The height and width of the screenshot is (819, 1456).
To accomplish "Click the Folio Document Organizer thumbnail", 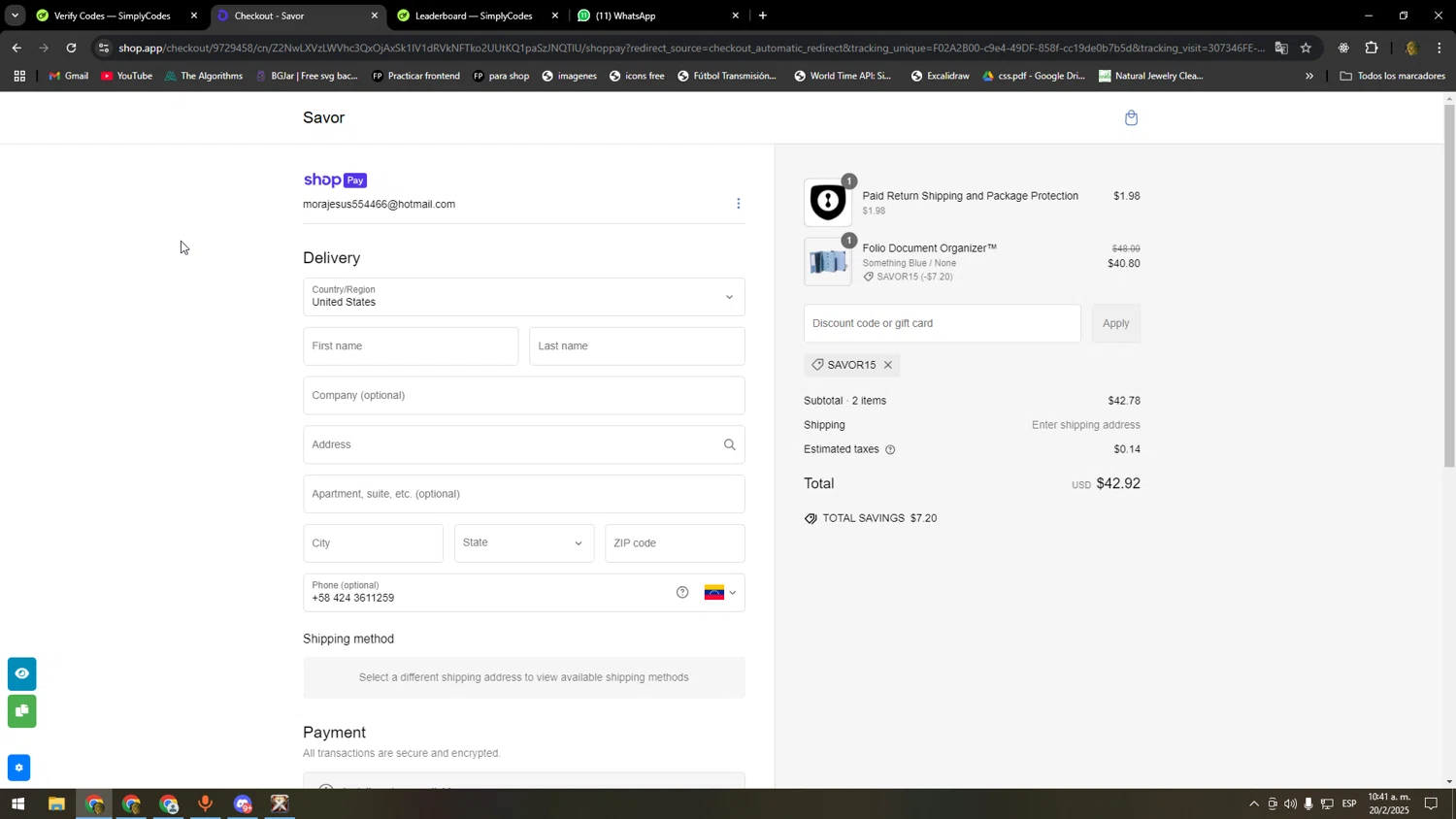I will 828,262.
